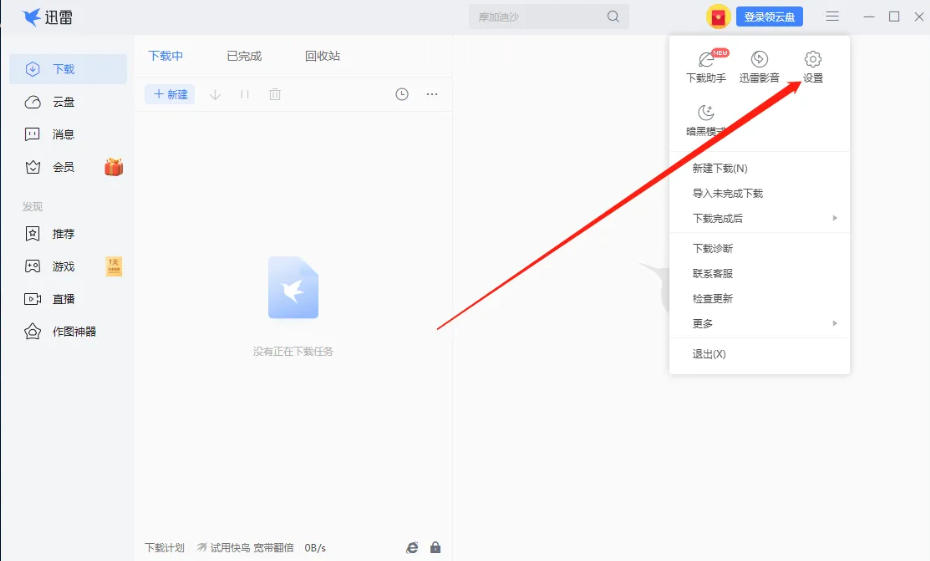Select 联系客服 menu item
The width and height of the screenshot is (930, 561).
coord(759,273)
